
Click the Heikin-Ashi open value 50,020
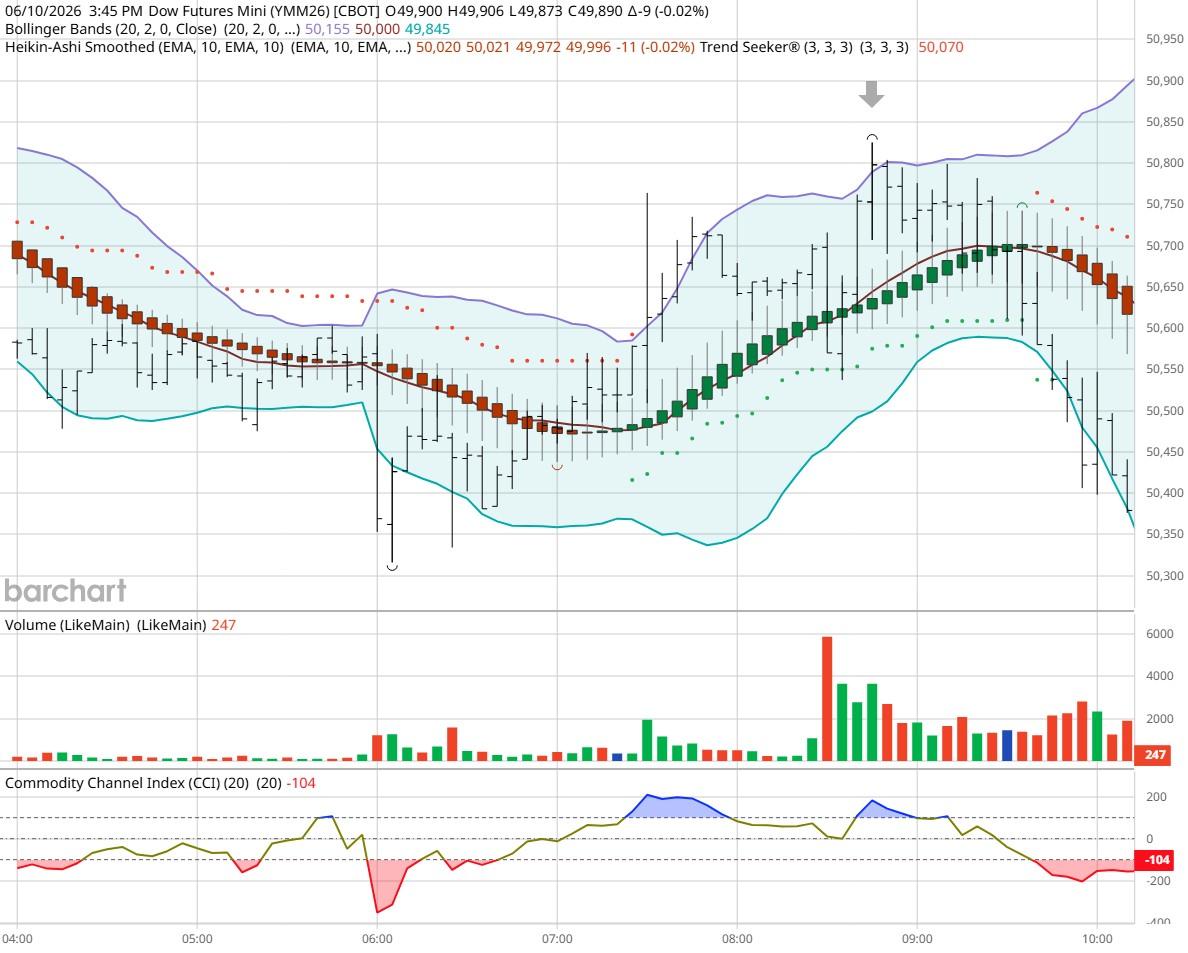439,47
